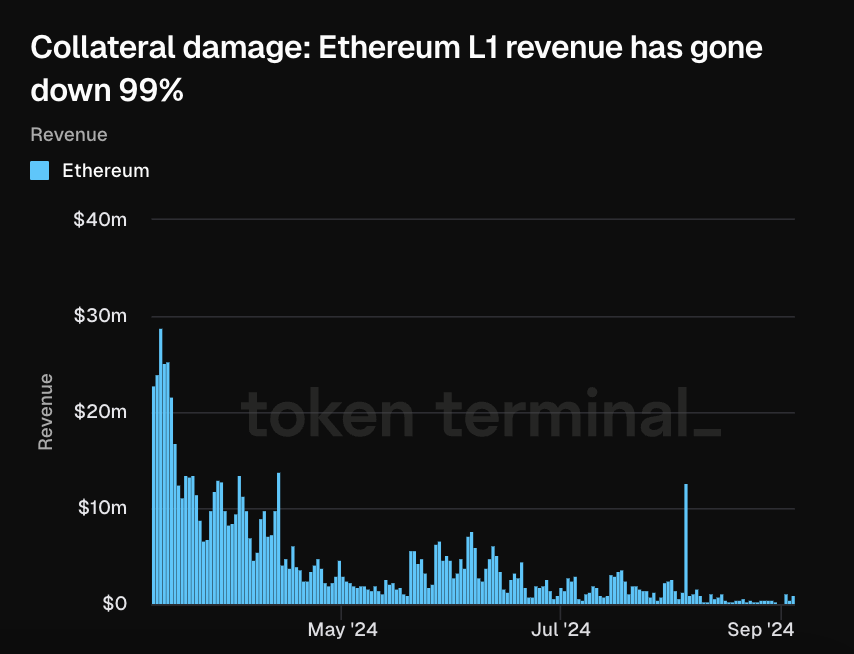Click the last bar at right edge
854x654 pixels.
pyautogui.click(x=793, y=600)
